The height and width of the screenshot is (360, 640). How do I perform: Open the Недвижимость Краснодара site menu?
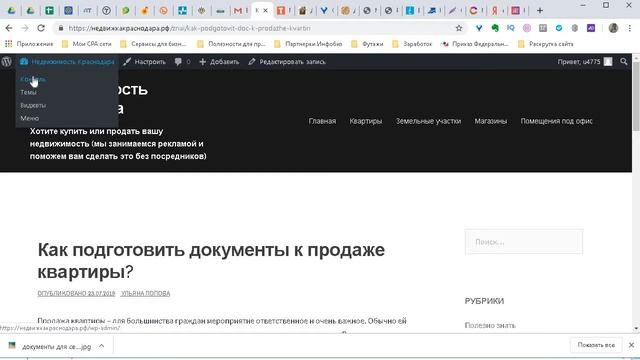point(67,62)
